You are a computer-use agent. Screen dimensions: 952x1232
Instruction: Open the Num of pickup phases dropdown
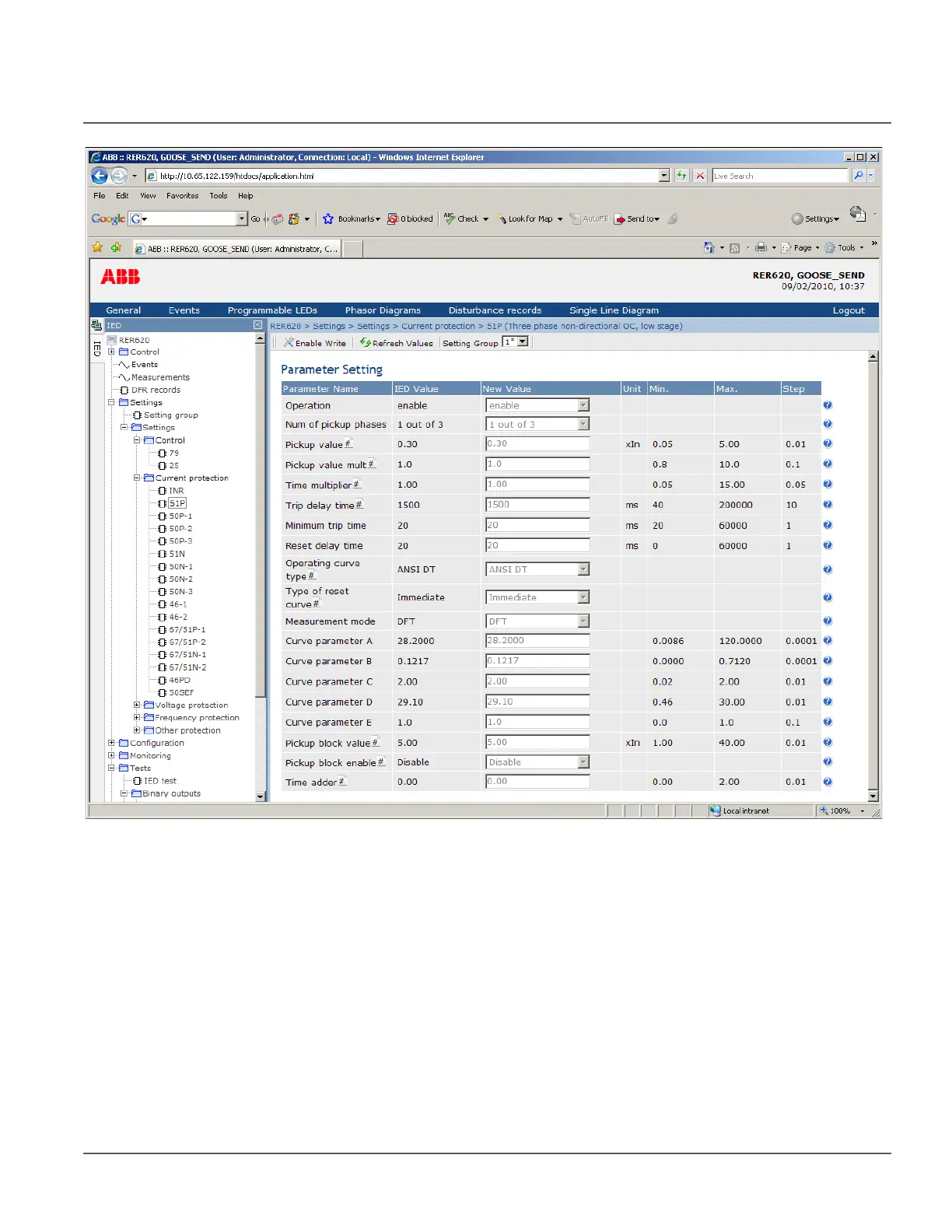(583, 424)
